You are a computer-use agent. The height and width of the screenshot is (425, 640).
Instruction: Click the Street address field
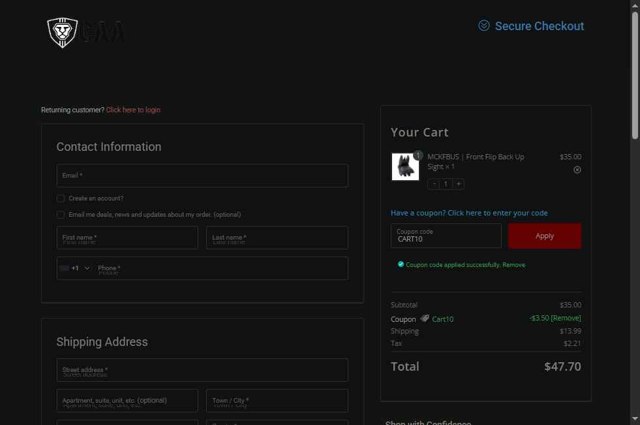click(202, 370)
